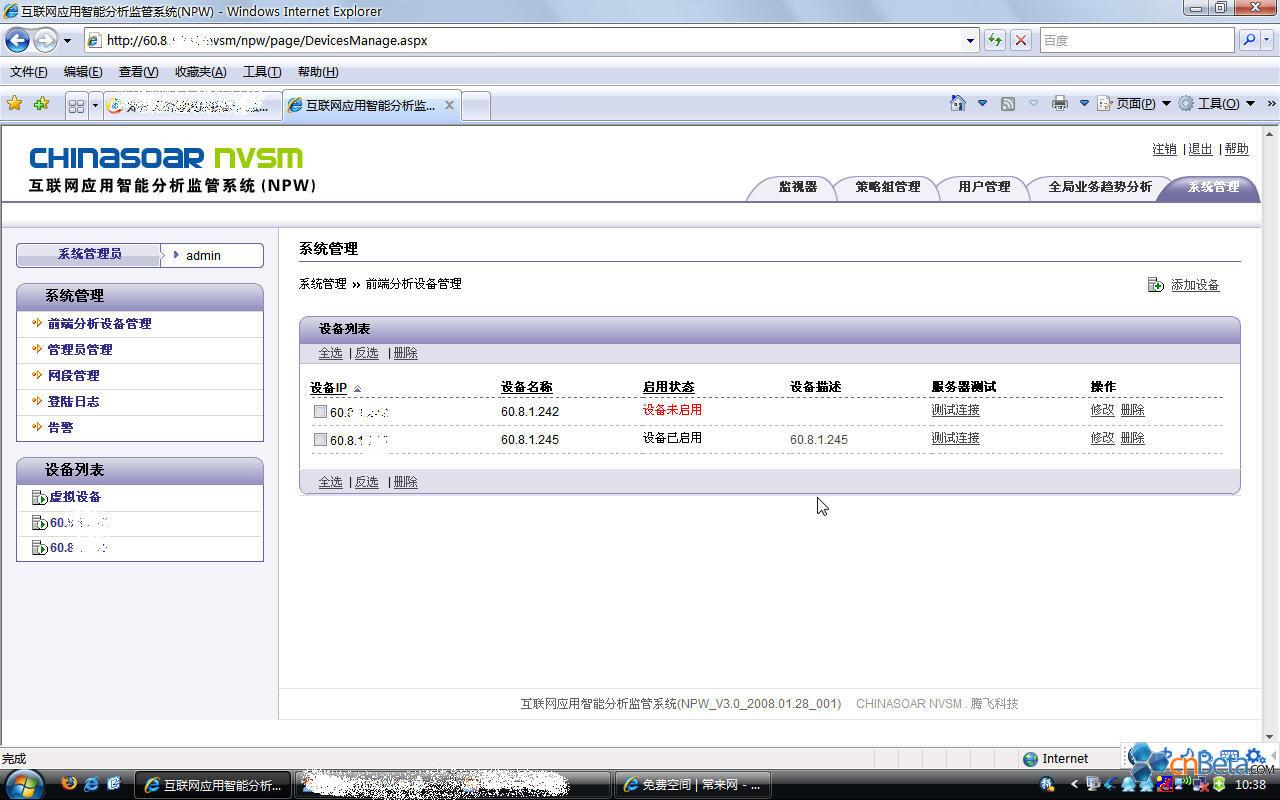Open the 收藏夹(A) menu
This screenshot has height=800, width=1280.
pos(200,72)
